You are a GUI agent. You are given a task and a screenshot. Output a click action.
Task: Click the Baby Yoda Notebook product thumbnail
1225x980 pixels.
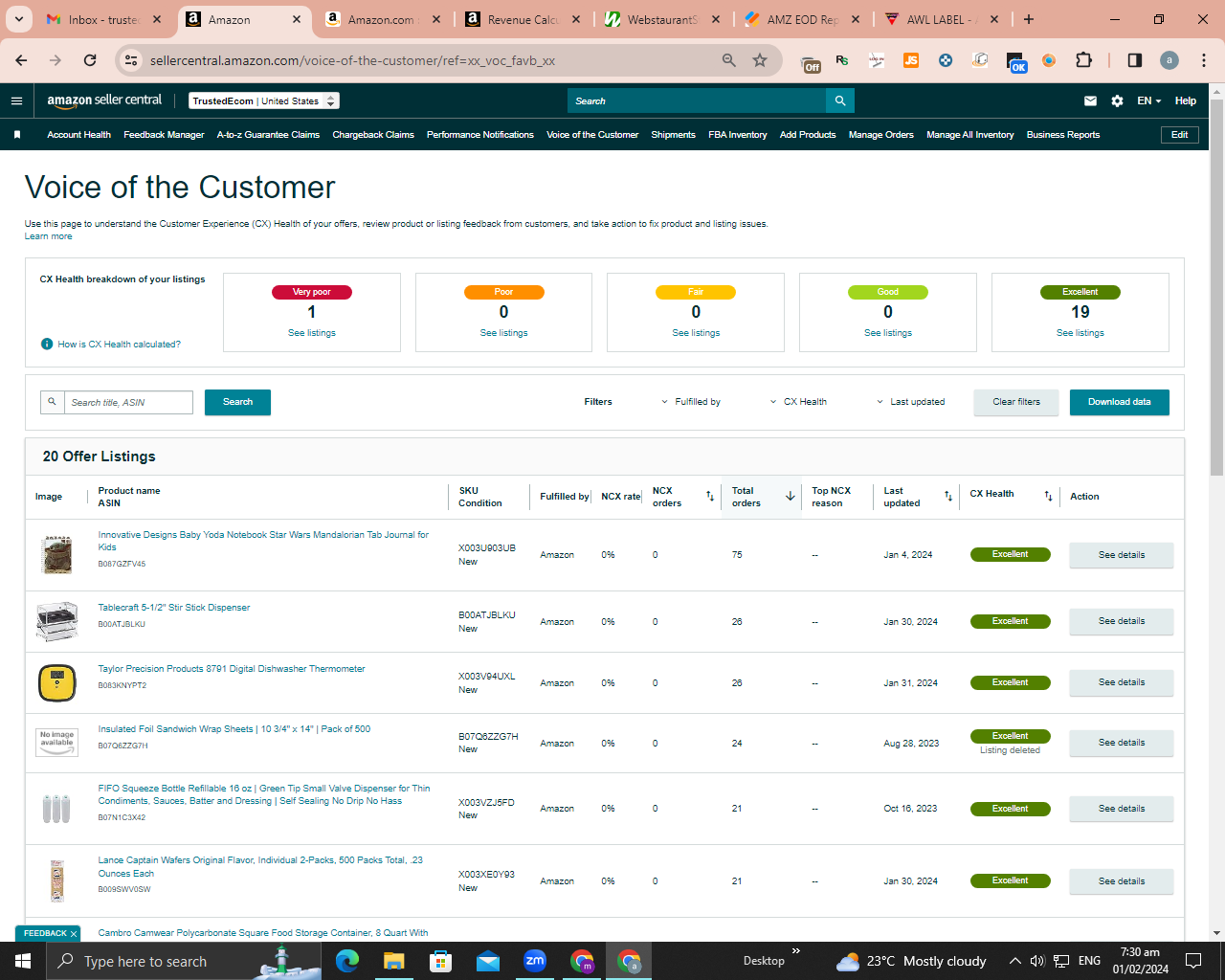56,555
